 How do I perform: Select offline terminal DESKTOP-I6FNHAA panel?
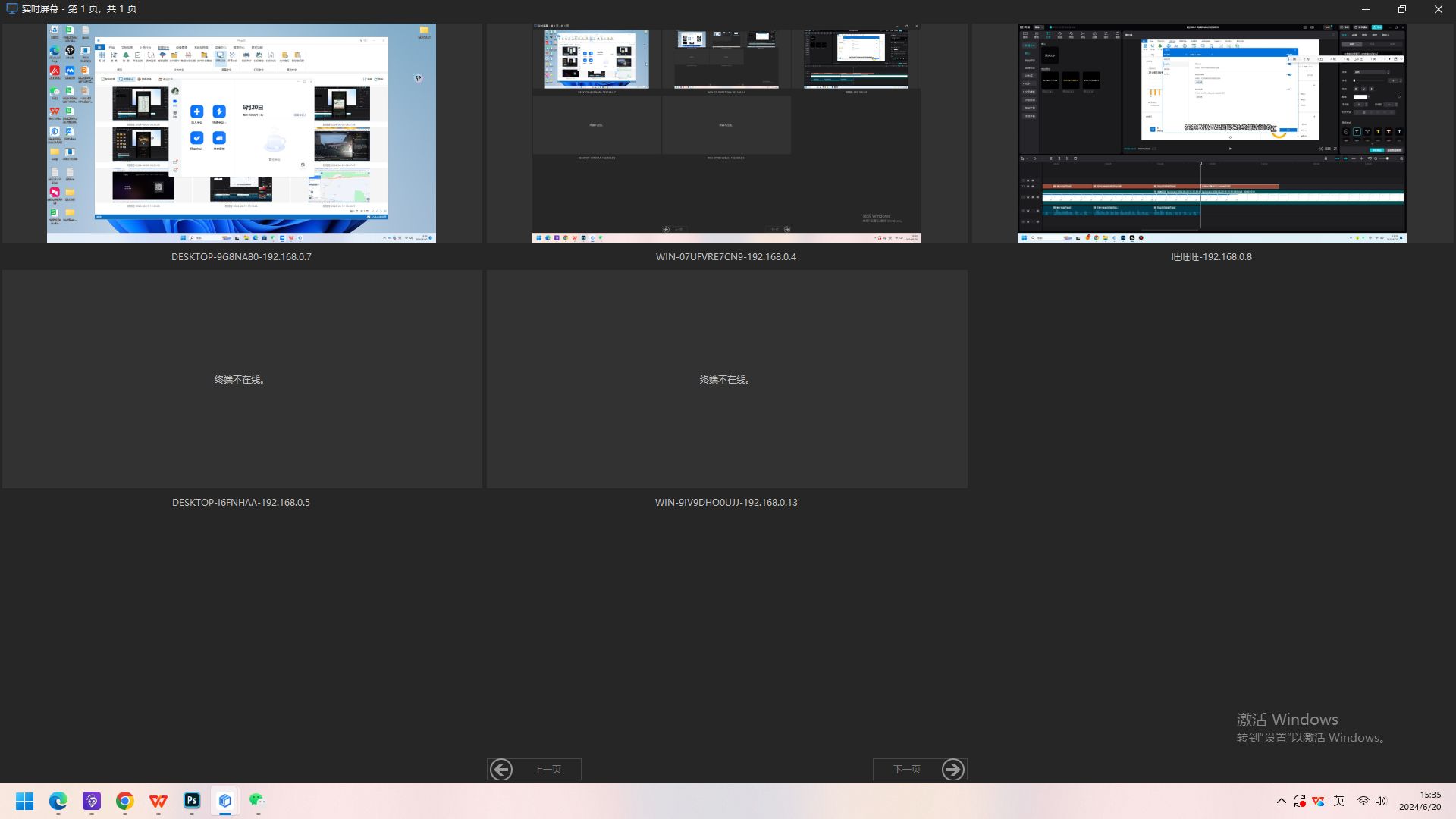tap(241, 379)
